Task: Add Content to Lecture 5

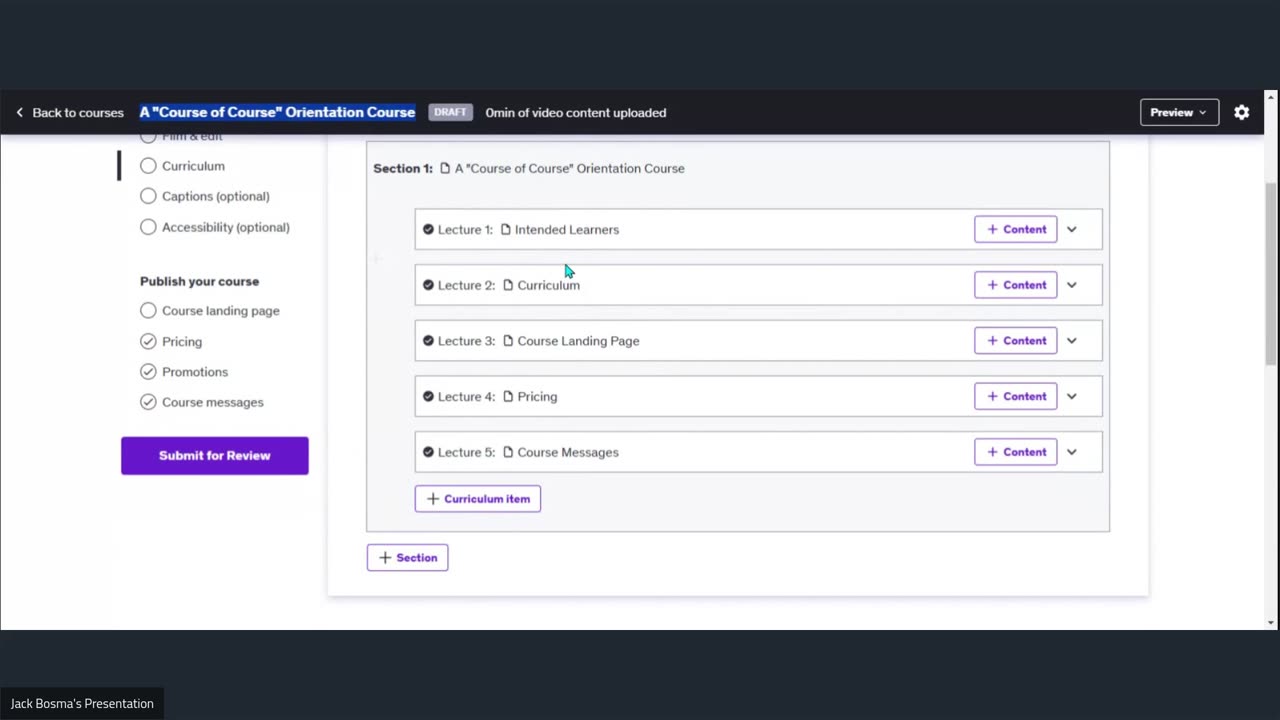Action: click(x=1016, y=452)
